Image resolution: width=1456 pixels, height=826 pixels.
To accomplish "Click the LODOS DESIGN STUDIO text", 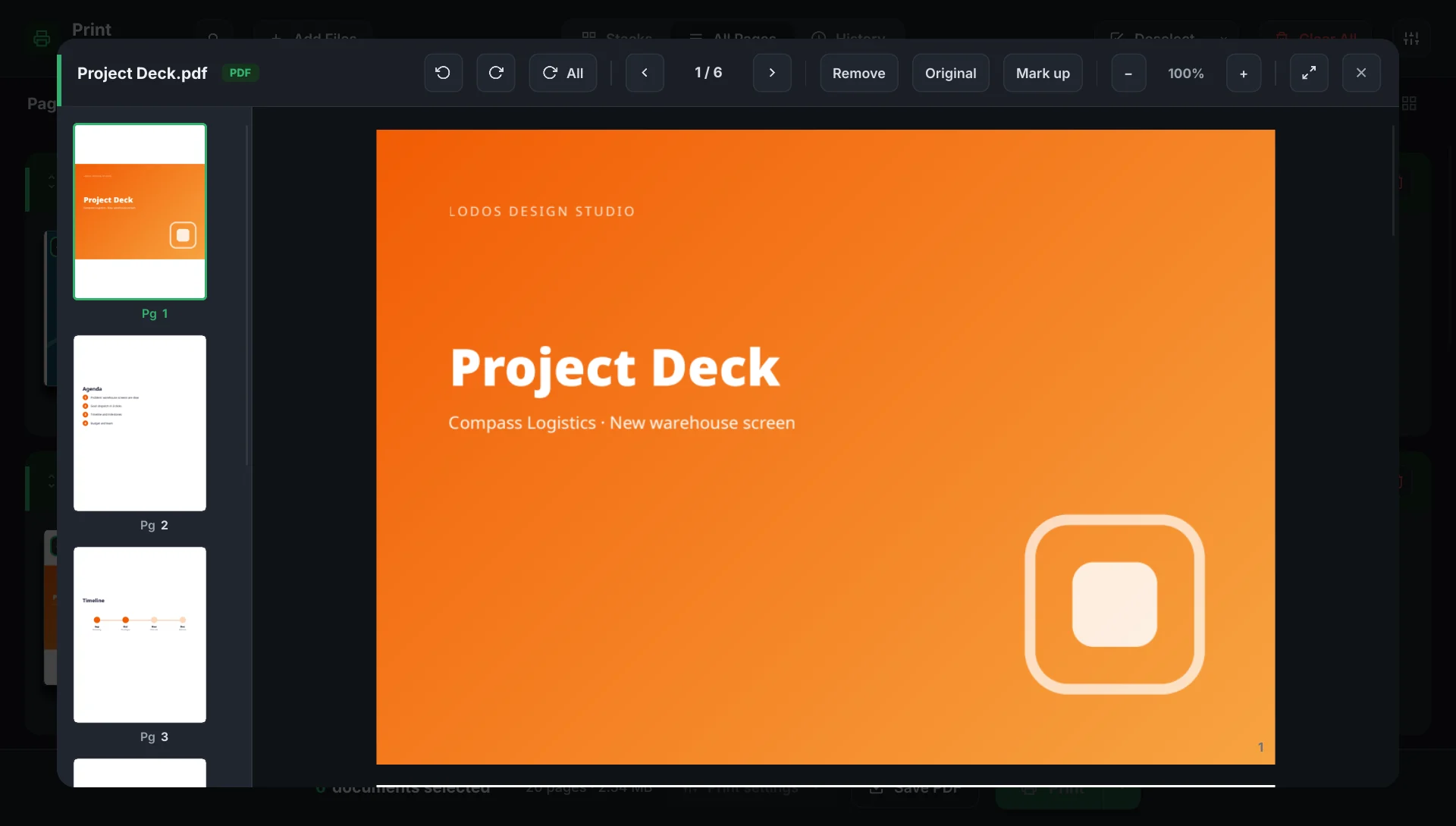I will [542, 212].
